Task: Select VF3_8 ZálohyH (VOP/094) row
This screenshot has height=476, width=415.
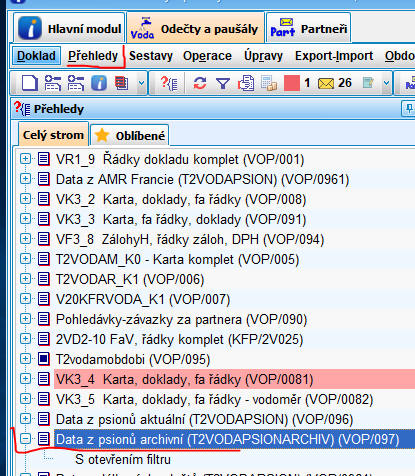Action: (x=190, y=239)
